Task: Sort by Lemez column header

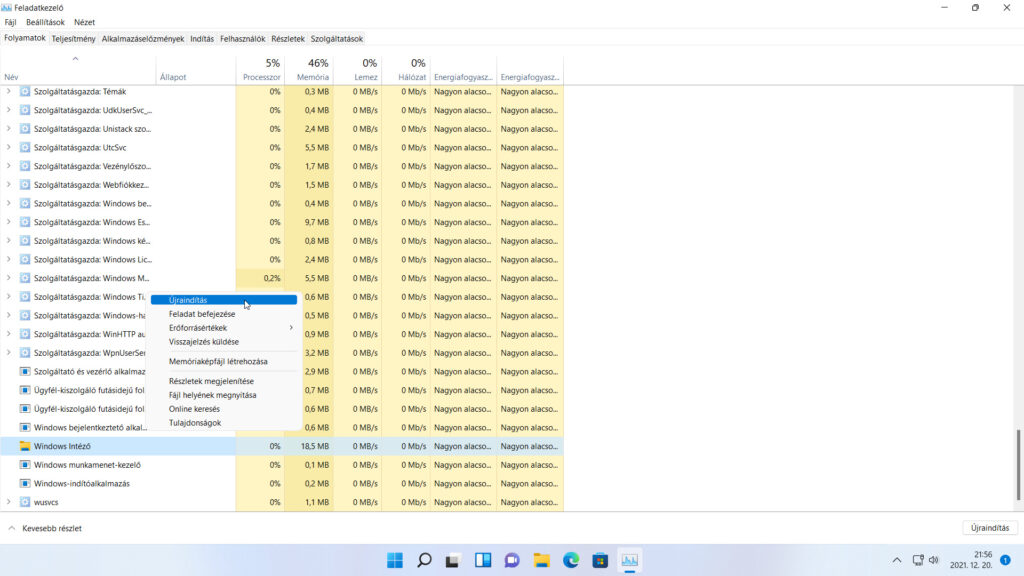Action: pos(358,70)
